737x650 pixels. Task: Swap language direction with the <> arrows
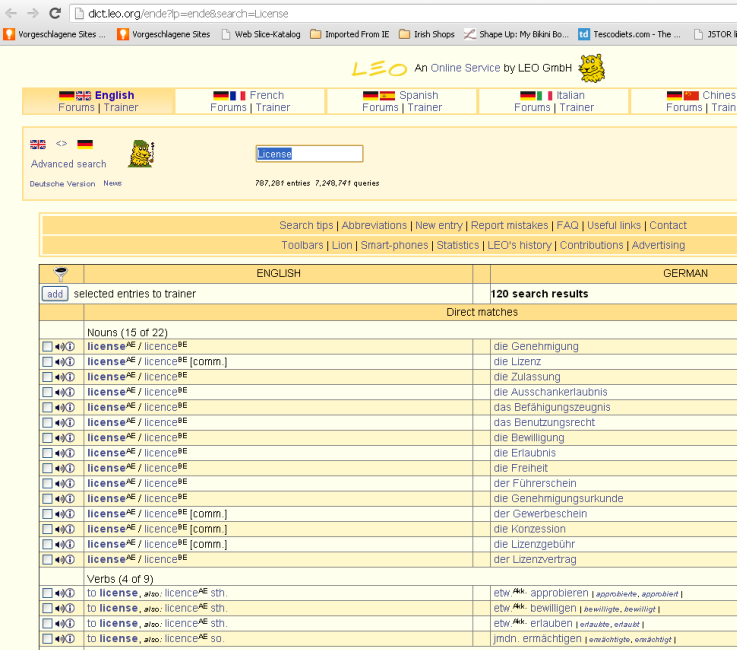[61, 144]
